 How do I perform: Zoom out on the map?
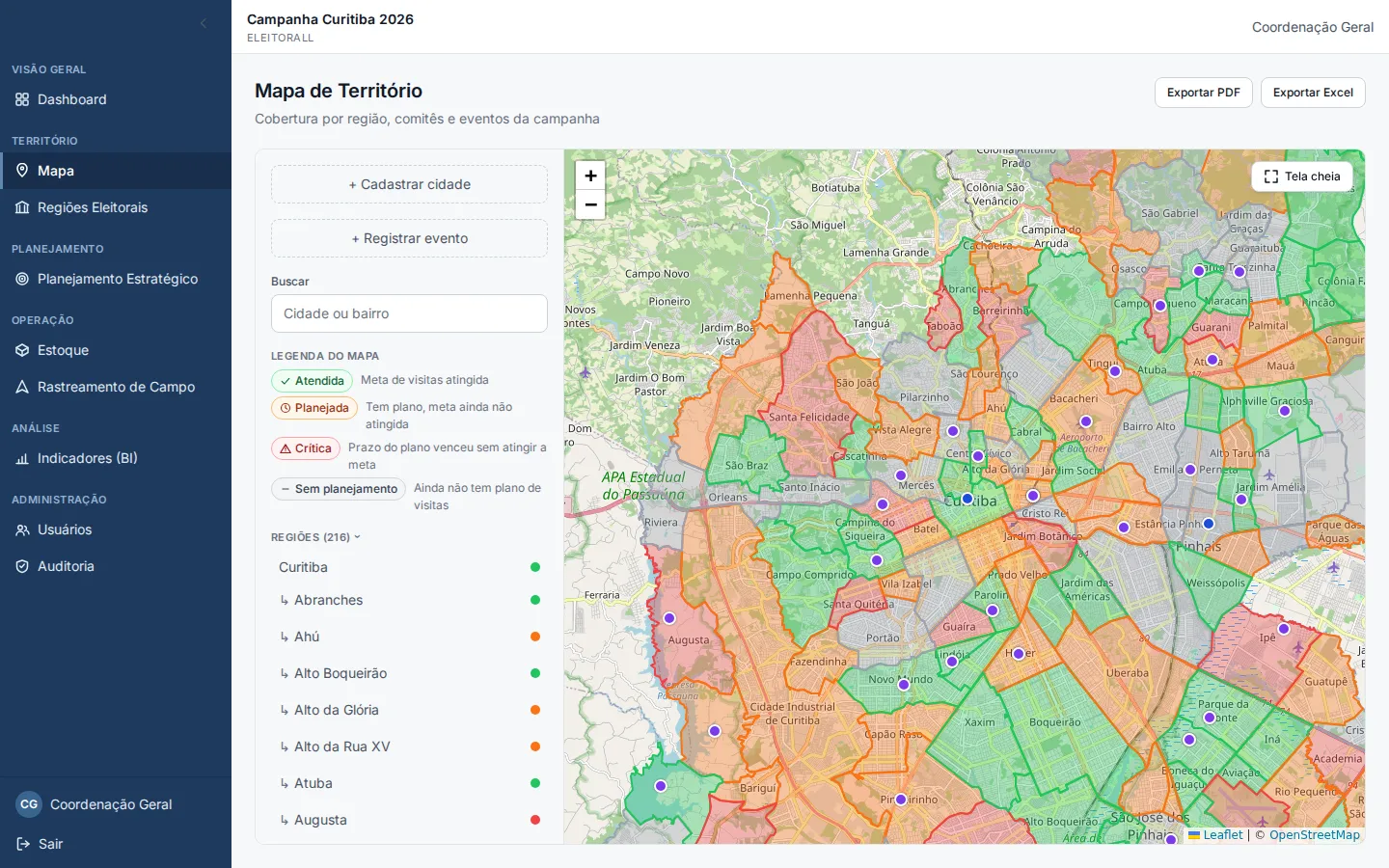590,204
